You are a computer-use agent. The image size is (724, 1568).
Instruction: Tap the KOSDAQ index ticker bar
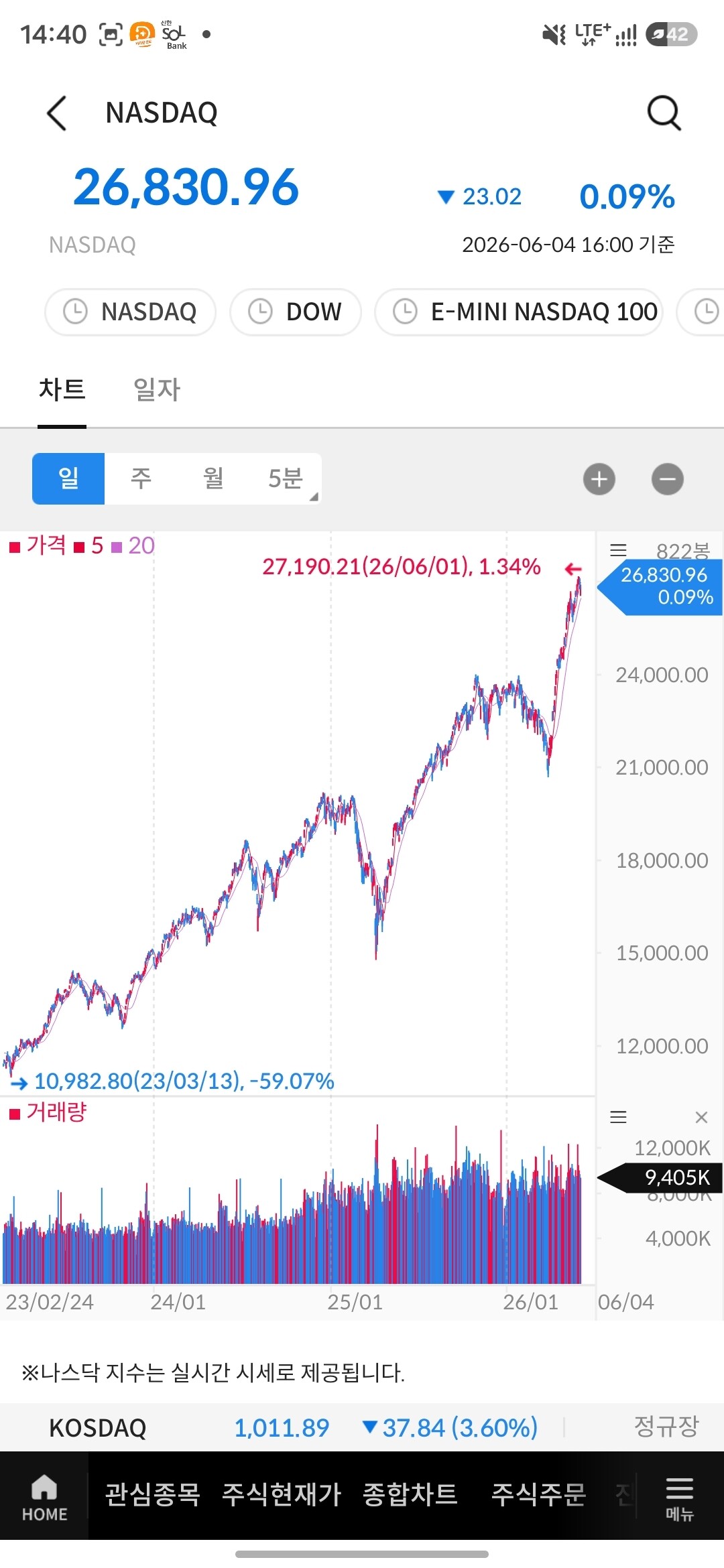click(362, 1427)
